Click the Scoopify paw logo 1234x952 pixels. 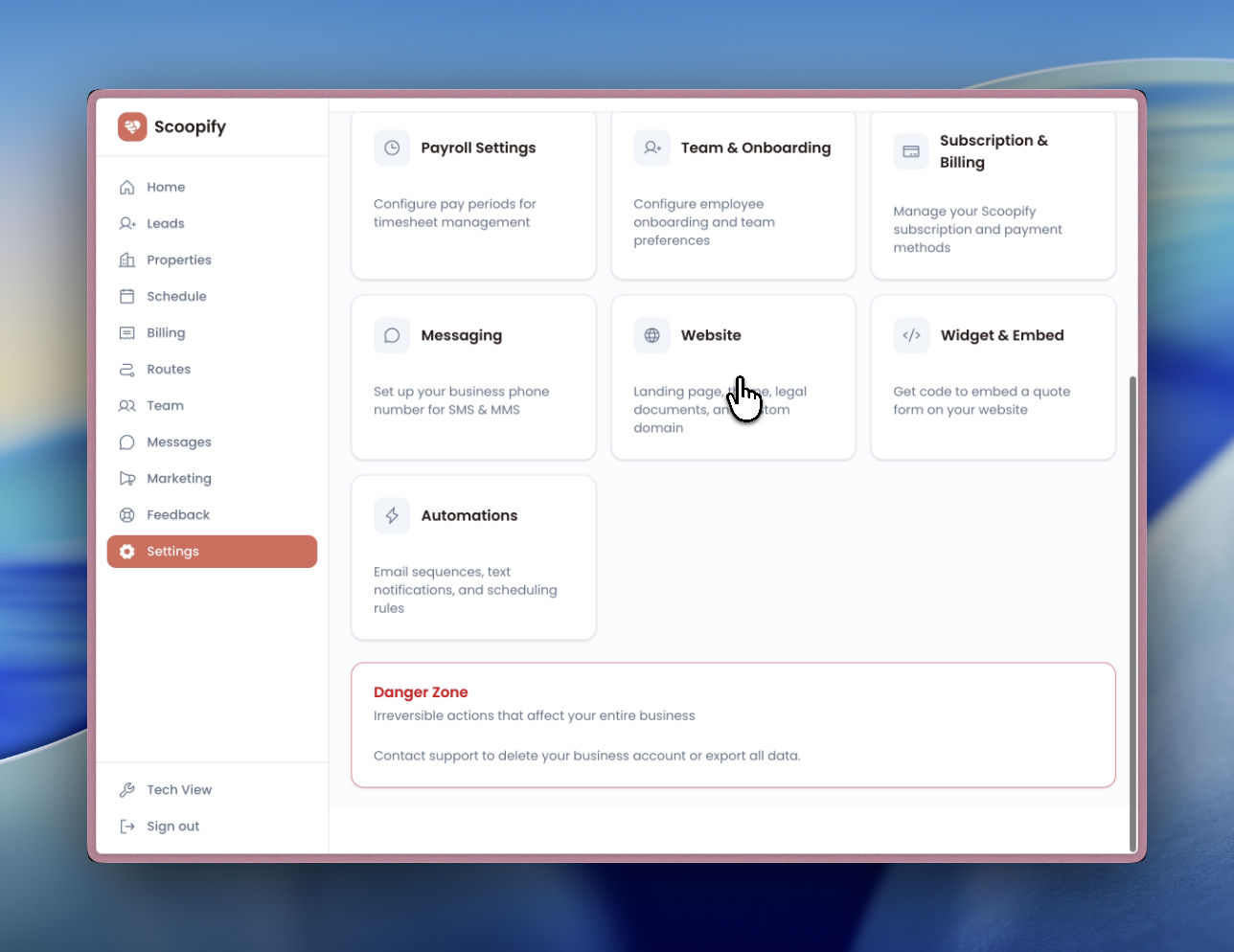[131, 125]
